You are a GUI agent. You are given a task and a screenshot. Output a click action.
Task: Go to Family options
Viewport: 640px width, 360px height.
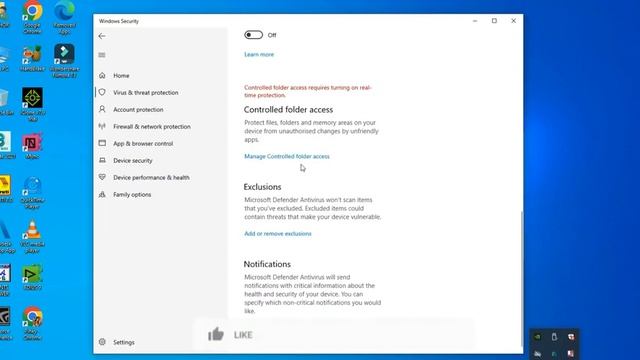tap(132, 195)
